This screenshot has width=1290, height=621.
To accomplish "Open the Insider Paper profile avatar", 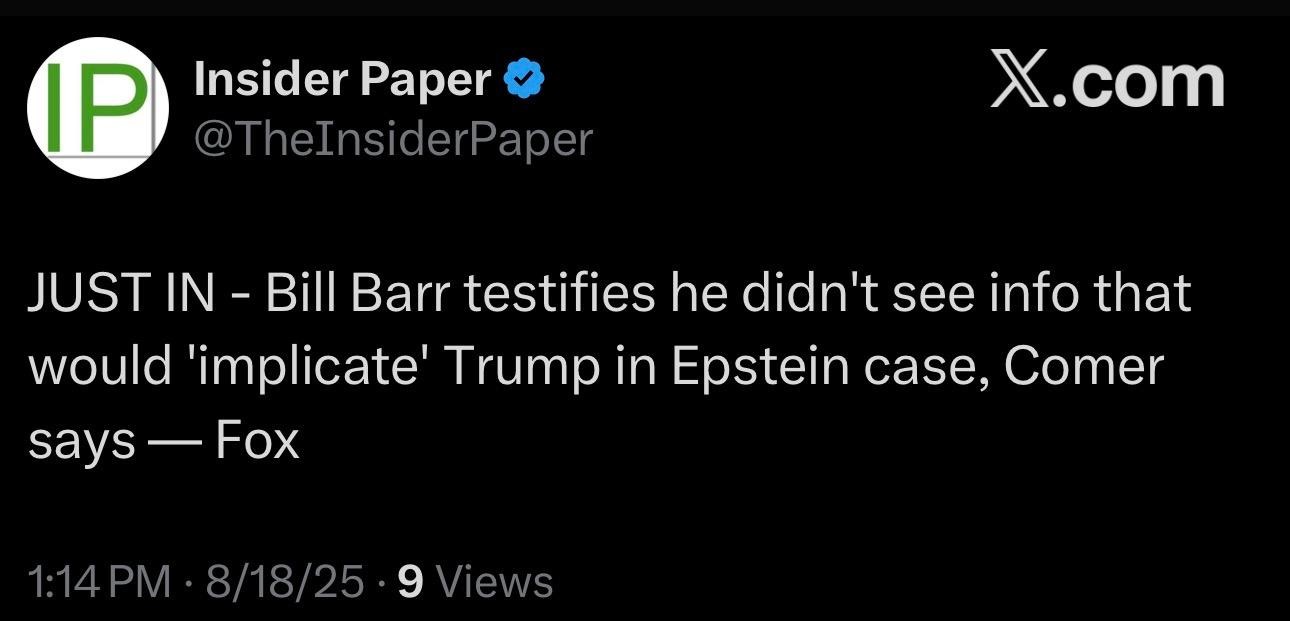I will tap(97, 108).
